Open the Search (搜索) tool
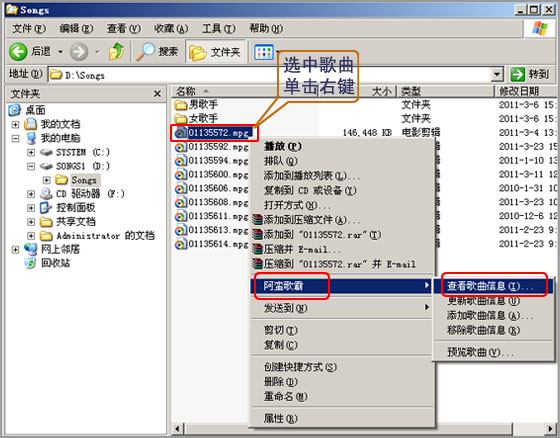Image resolution: width=560 pixels, height=438 pixels. coord(157,52)
